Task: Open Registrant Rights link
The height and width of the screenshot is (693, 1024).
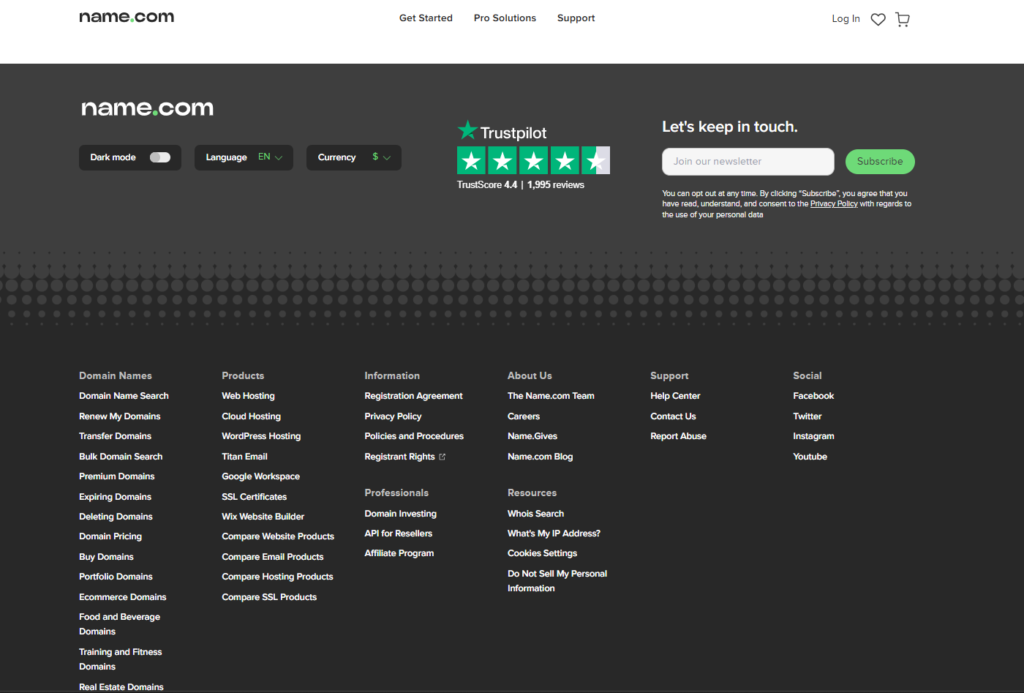Action: click(x=400, y=457)
